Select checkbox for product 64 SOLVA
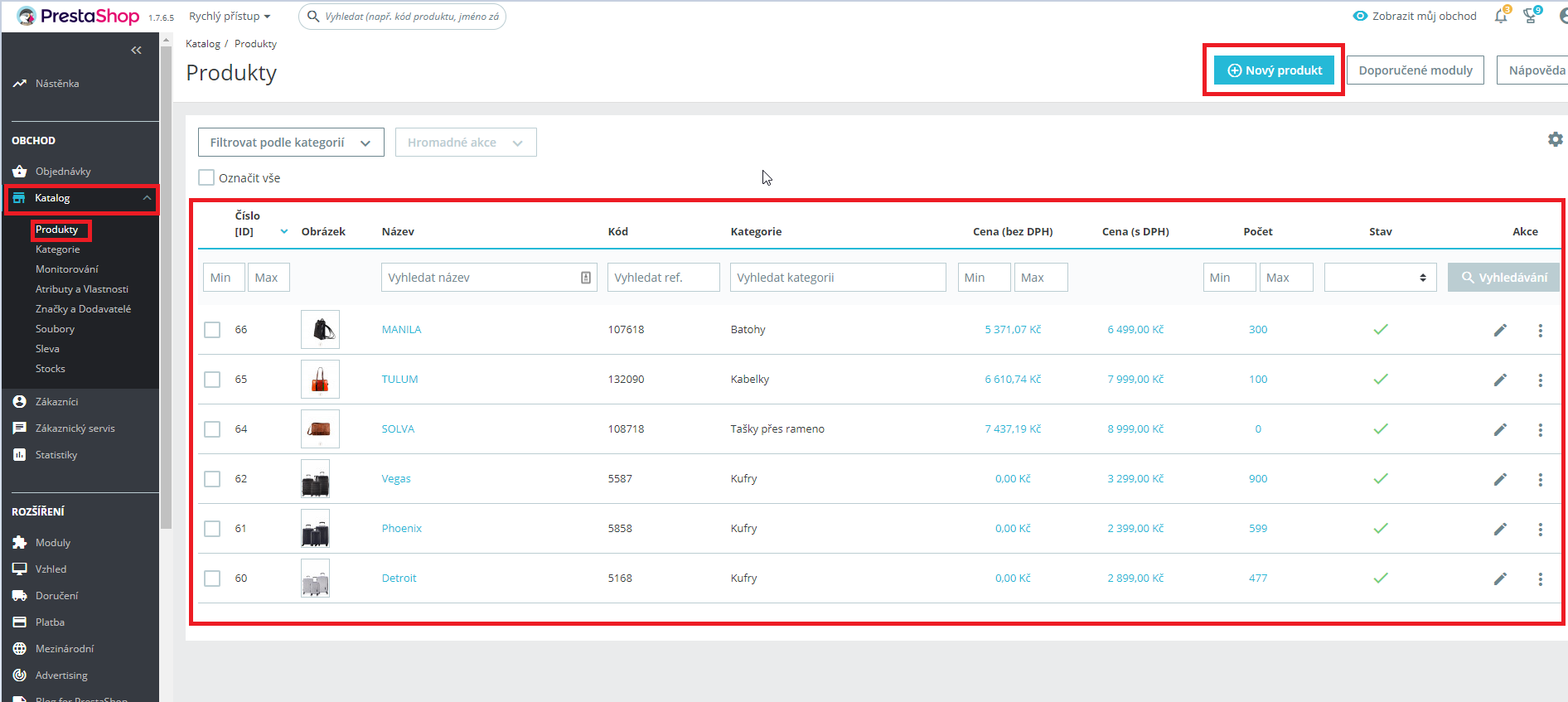The image size is (1568, 702). (212, 429)
